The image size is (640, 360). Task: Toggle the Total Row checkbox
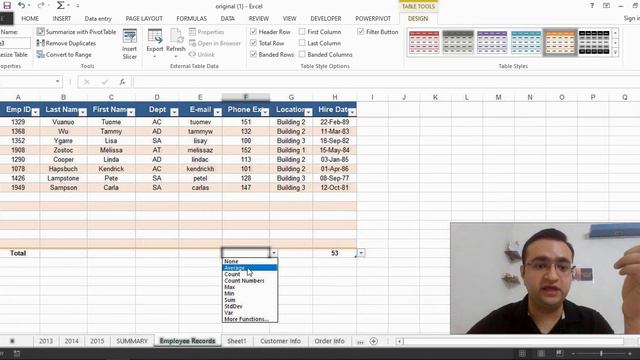[x=253, y=43]
